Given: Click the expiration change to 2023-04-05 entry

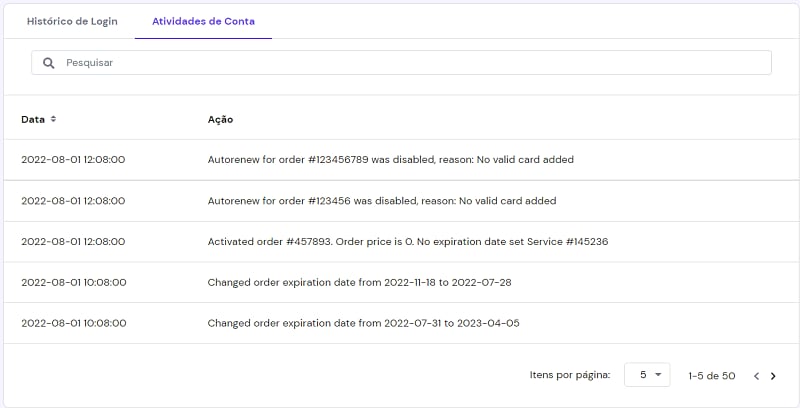Looking at the screenshot, I should pyautogui.click(x=363, y=323).
